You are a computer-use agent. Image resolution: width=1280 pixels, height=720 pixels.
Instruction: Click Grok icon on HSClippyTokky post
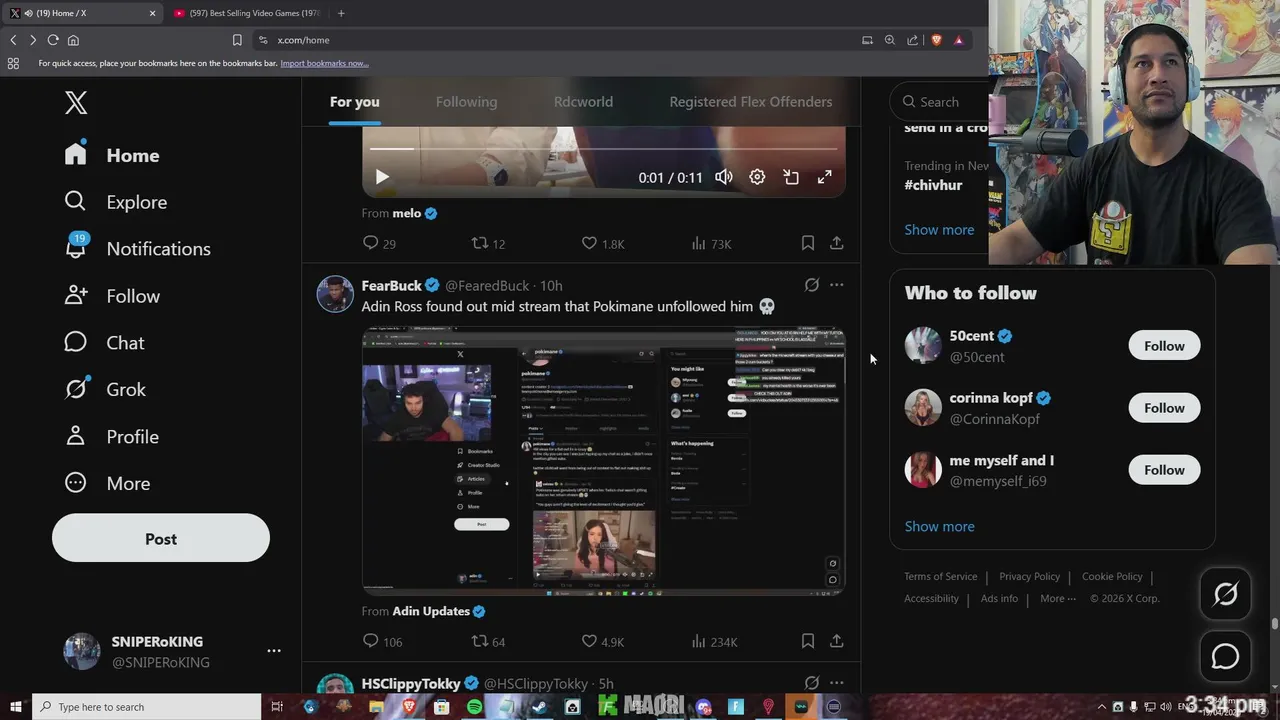pyautogui.click(x=812, y=683)
